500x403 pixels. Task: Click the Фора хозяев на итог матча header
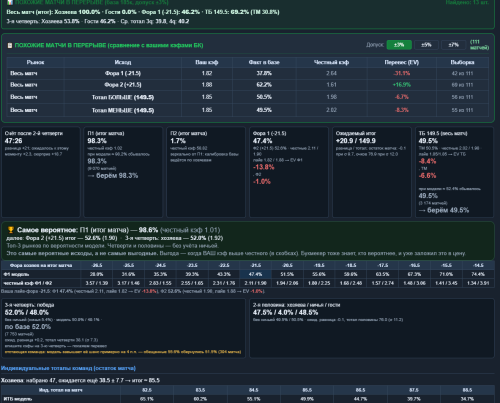coord(41,265)
